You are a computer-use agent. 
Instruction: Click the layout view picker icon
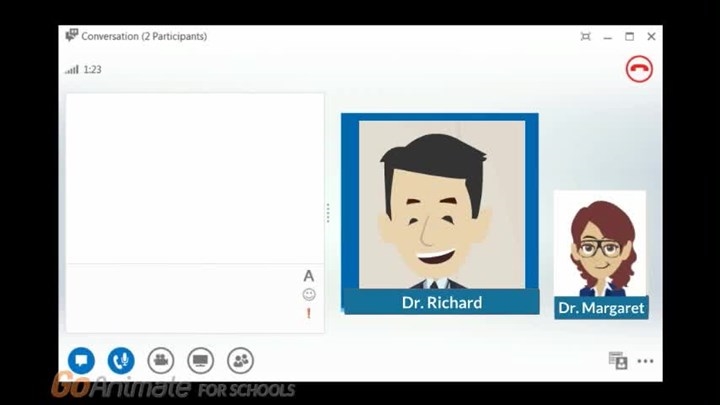(618, 360)
